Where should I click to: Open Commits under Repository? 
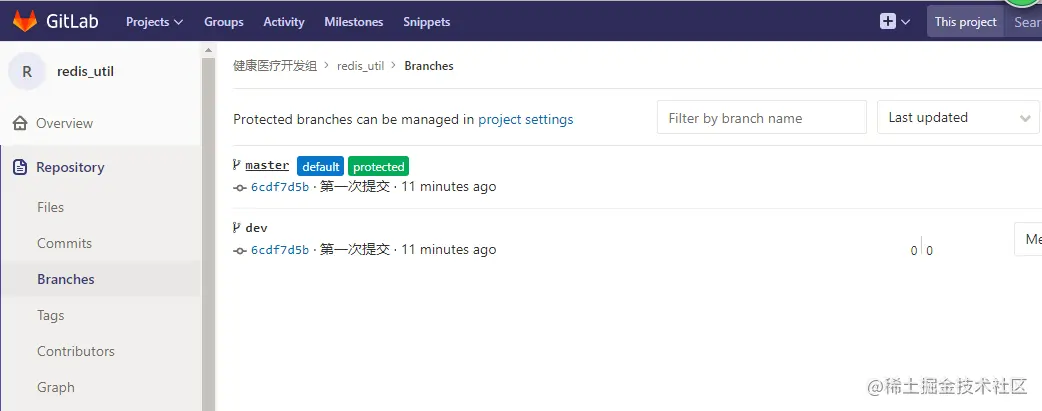(x=64, y=243)
